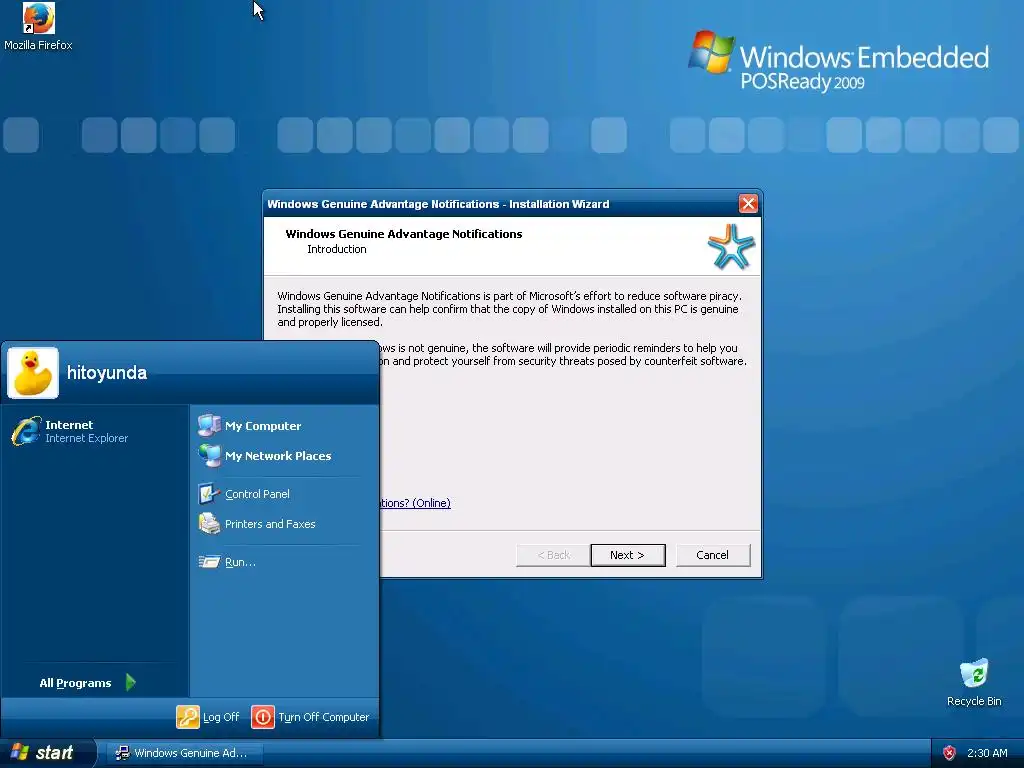1024x768 pixels.
Task: Expand the All Programs arrow
Action: click(131, 682)
